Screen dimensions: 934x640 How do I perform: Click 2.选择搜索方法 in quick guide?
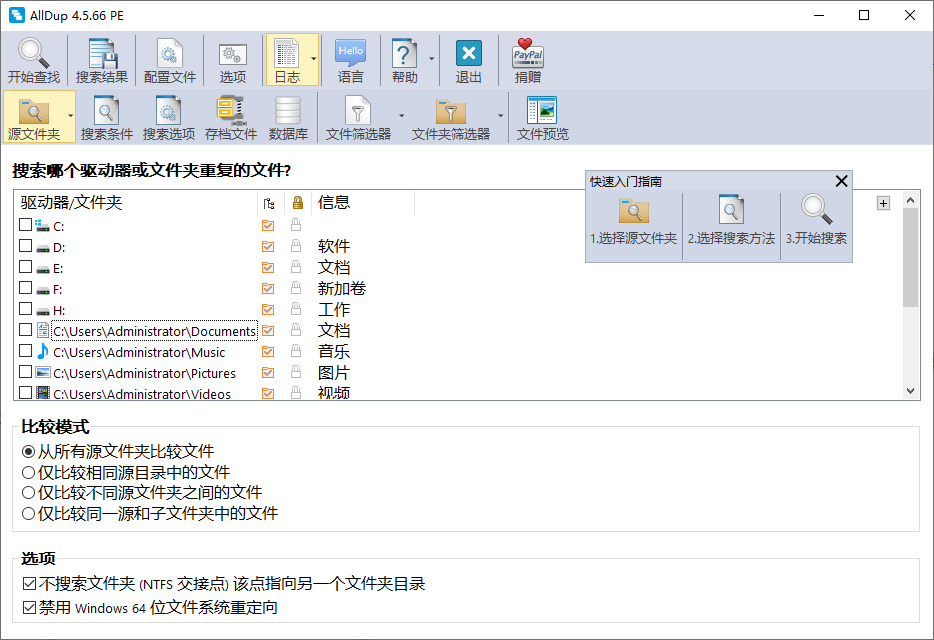(731, 221)
